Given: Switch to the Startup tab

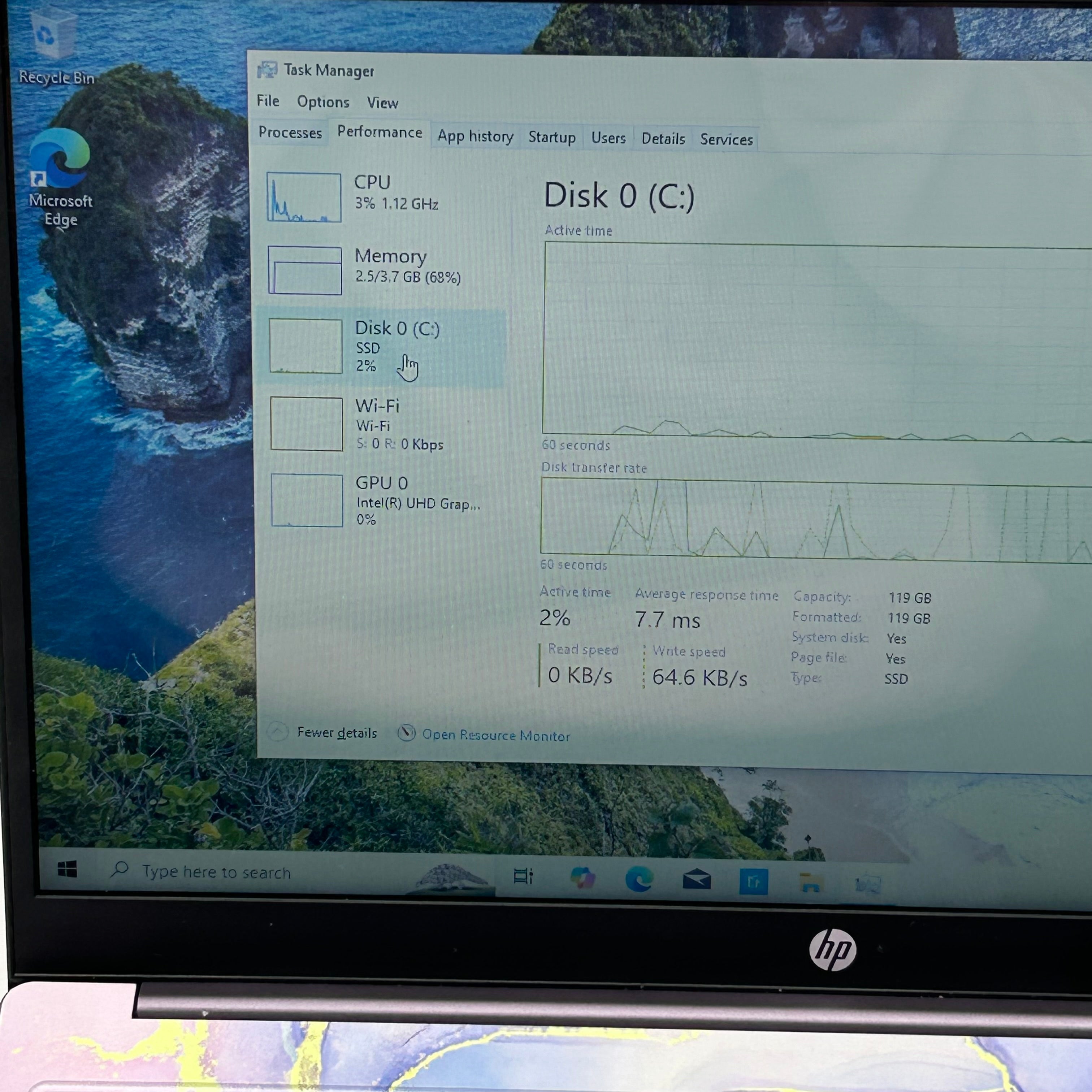Looking at the screenshot, I should [x=552, y=137].
